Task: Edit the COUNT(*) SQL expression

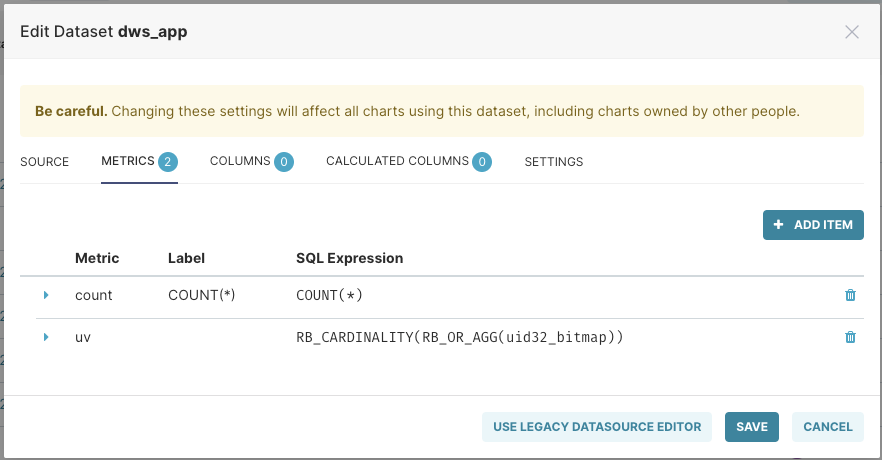Action: pos(330,296)
